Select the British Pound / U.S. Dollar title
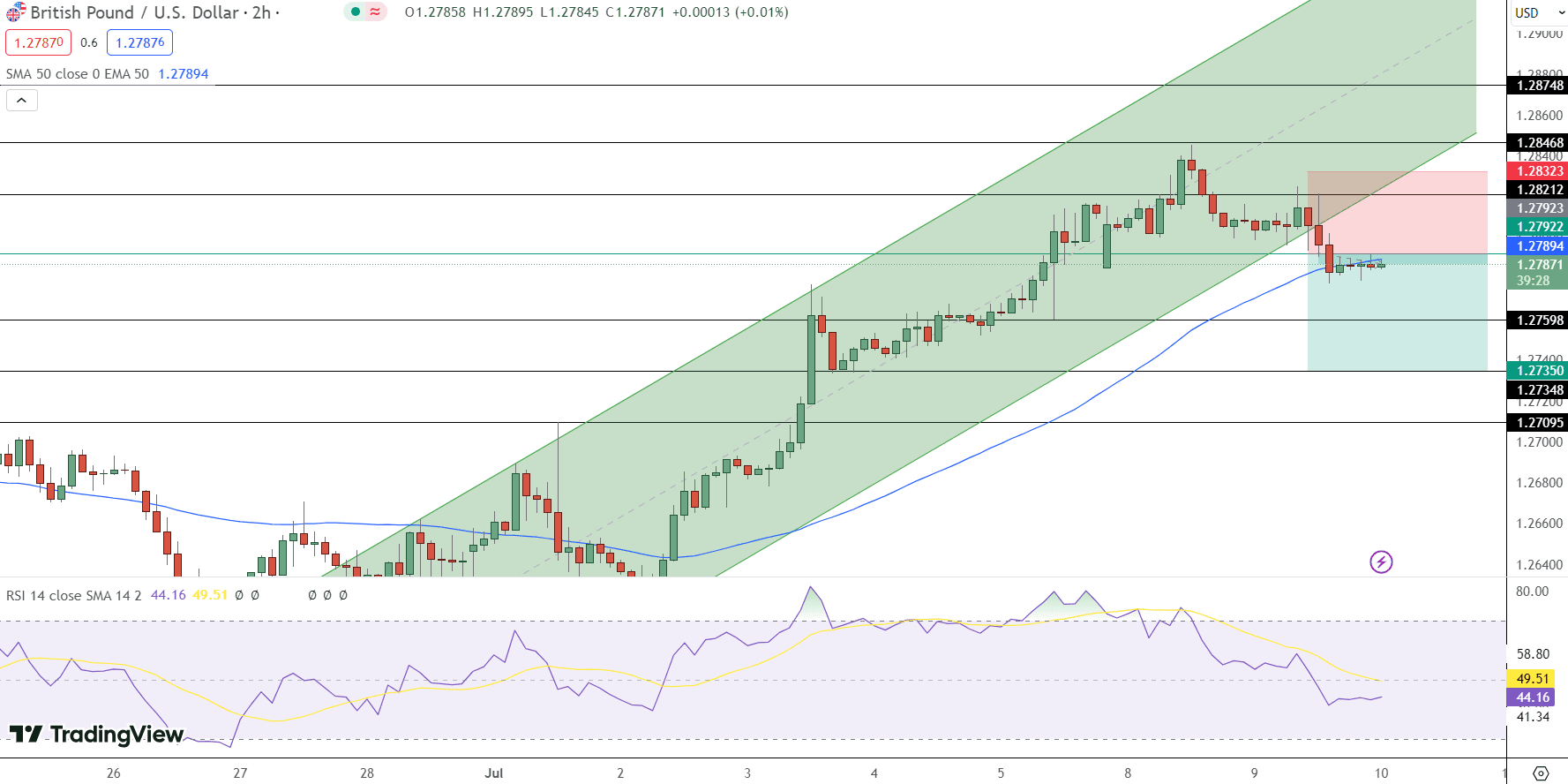The width and height of the screenshot is (1568, 784). 135,13
